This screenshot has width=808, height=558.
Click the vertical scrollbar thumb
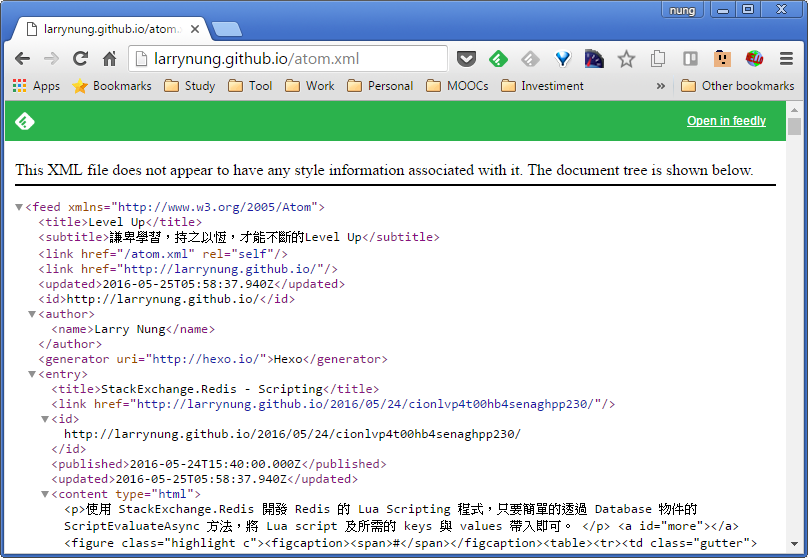(794, 126)
